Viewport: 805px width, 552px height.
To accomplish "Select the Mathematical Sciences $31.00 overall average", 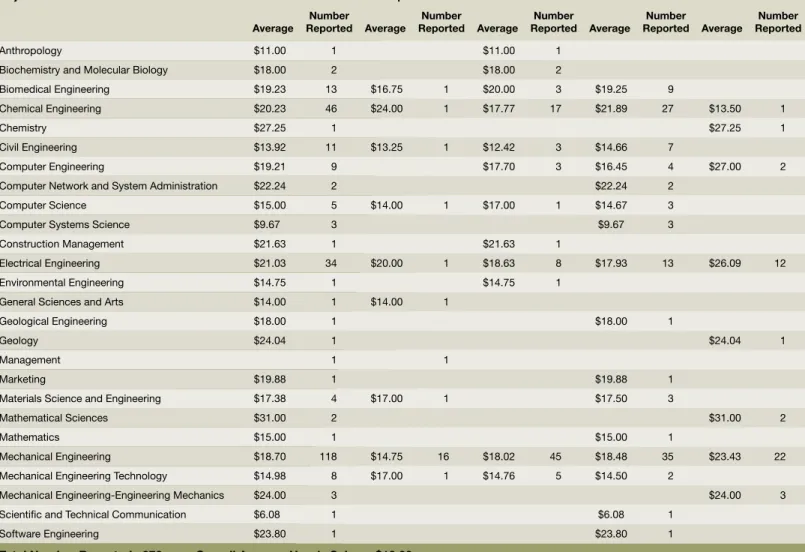I will coord(270,418).
